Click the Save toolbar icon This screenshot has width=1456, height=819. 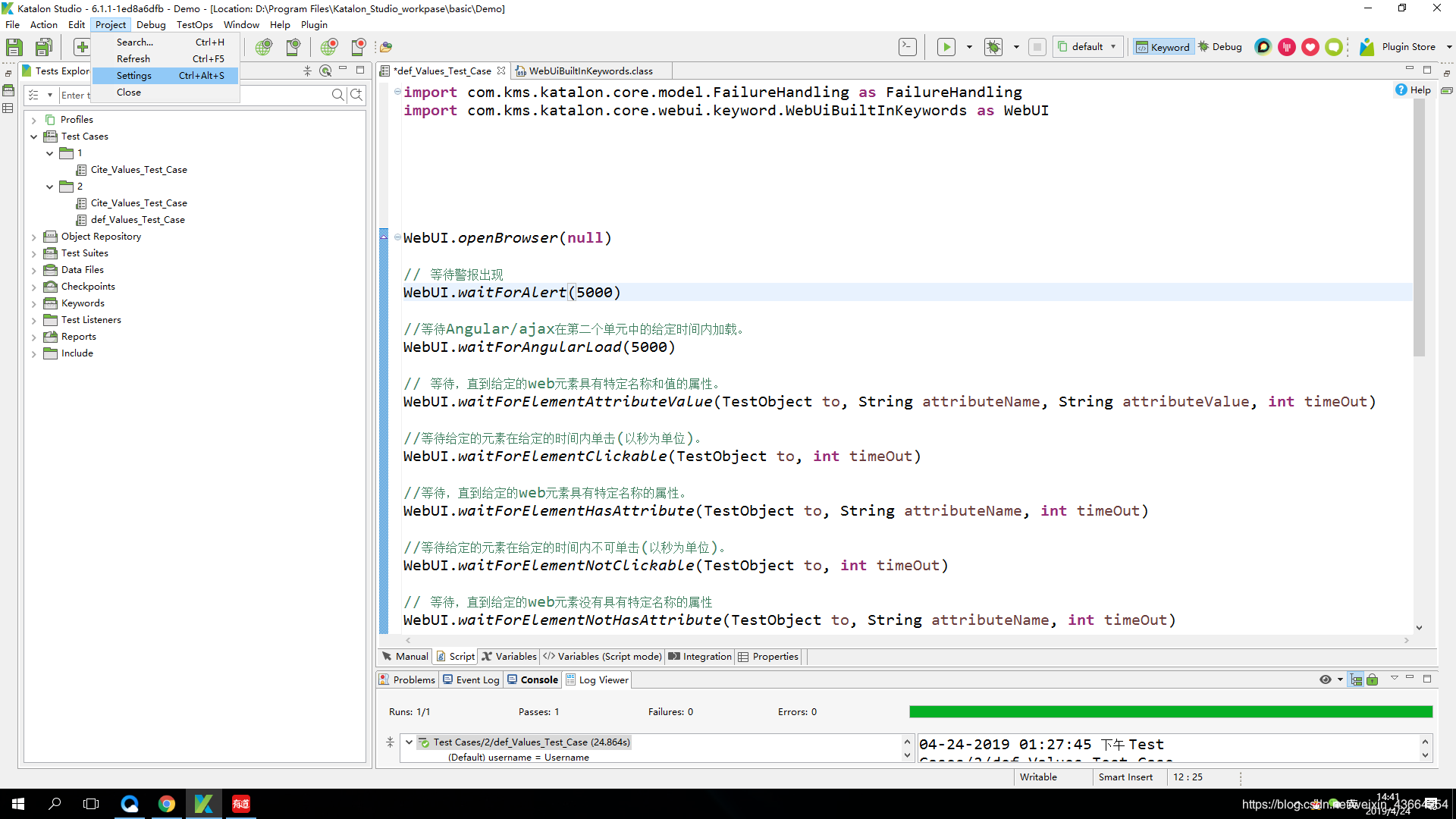click(14, 47)
